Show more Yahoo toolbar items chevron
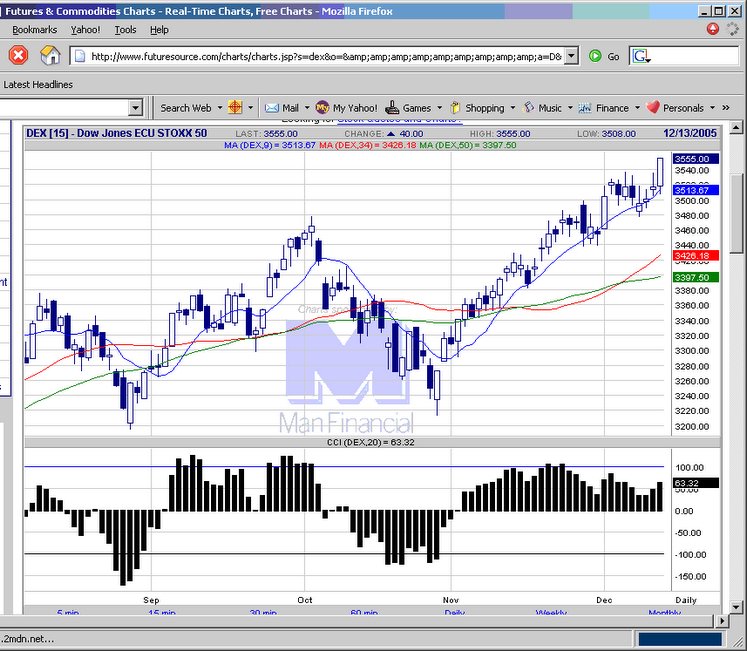 (726, 108)
